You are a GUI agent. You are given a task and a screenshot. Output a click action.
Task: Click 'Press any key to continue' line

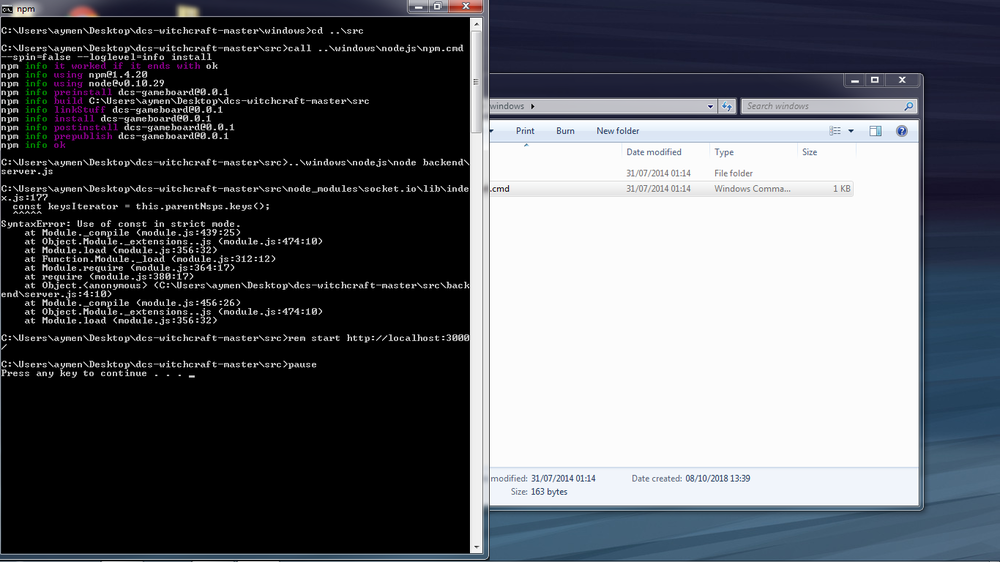pyautogui.click(x=98, y=374)
